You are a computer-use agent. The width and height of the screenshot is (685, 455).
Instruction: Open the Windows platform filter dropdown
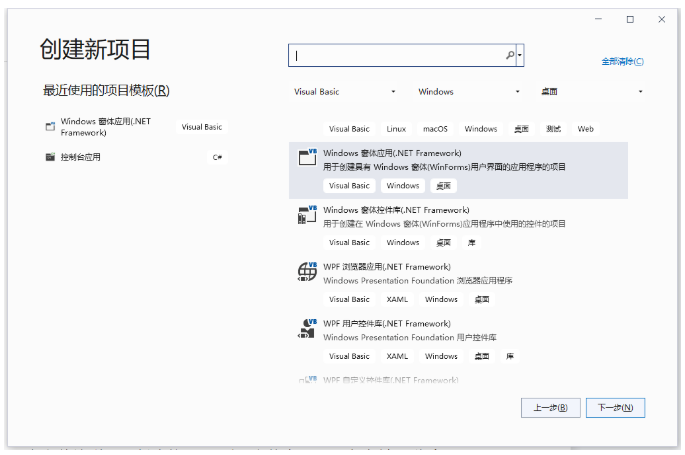[x=468, y=92]
